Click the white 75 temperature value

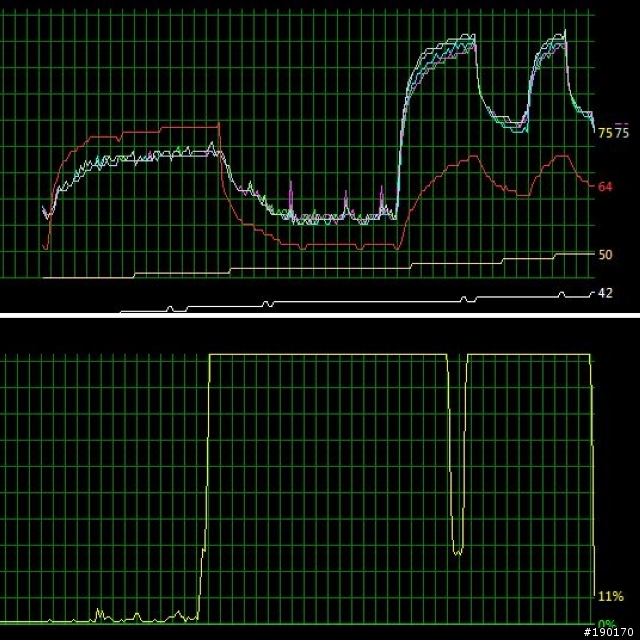point(622,133)
